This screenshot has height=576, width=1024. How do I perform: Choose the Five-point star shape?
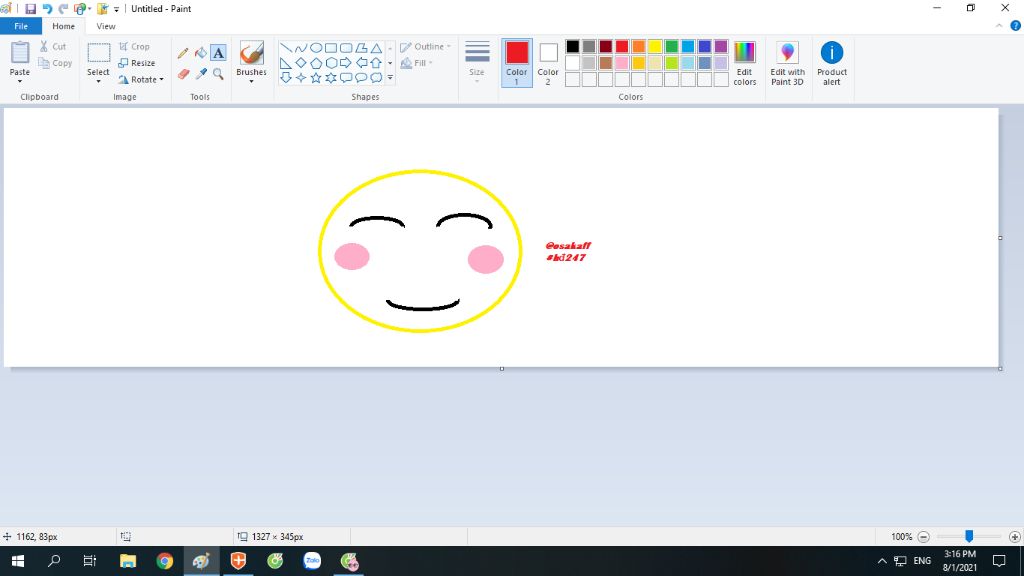316,78
